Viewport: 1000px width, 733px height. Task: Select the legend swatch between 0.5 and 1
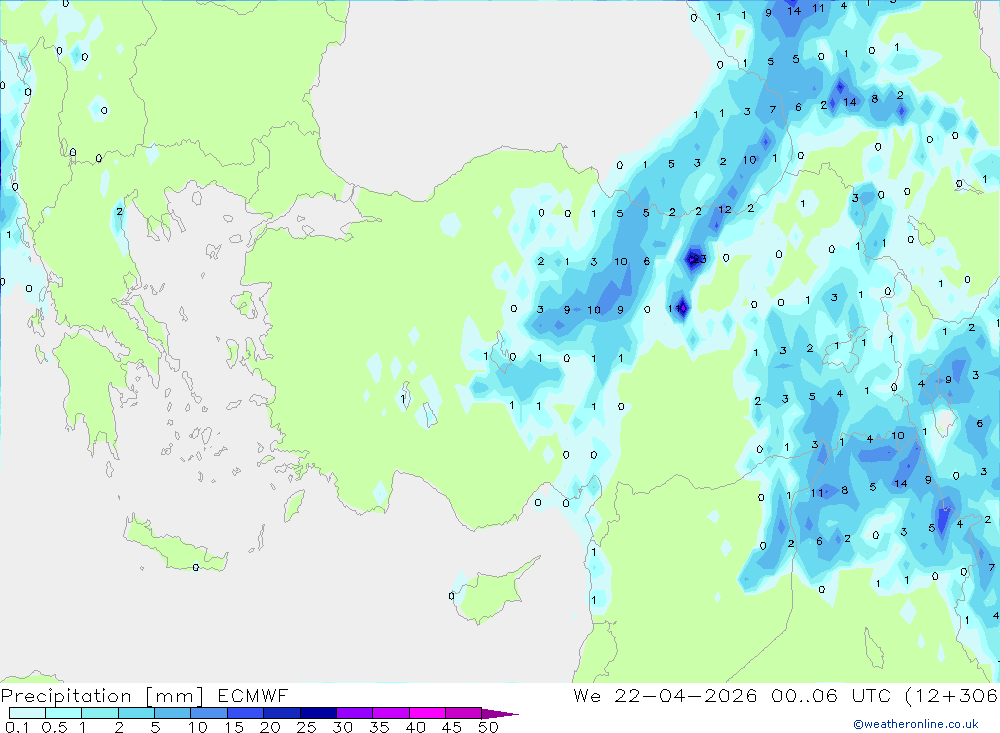point(63,713)
